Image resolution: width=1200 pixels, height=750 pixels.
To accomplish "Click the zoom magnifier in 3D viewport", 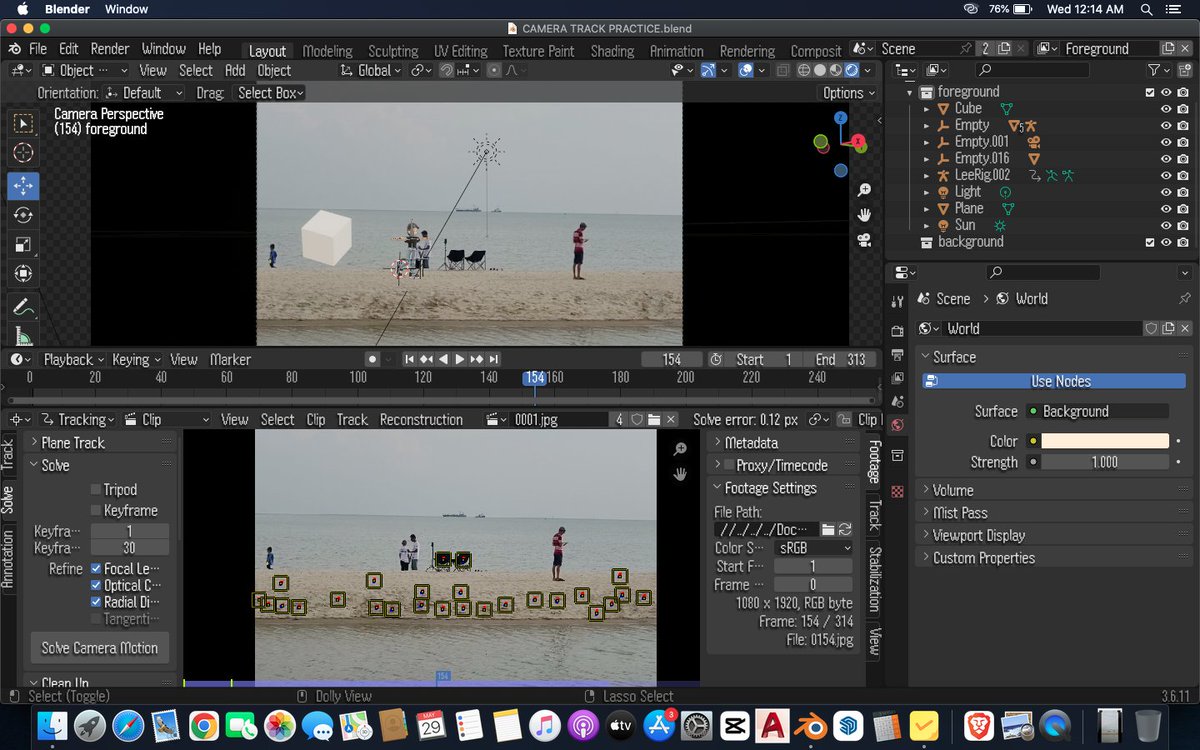I will click(864, 190).
